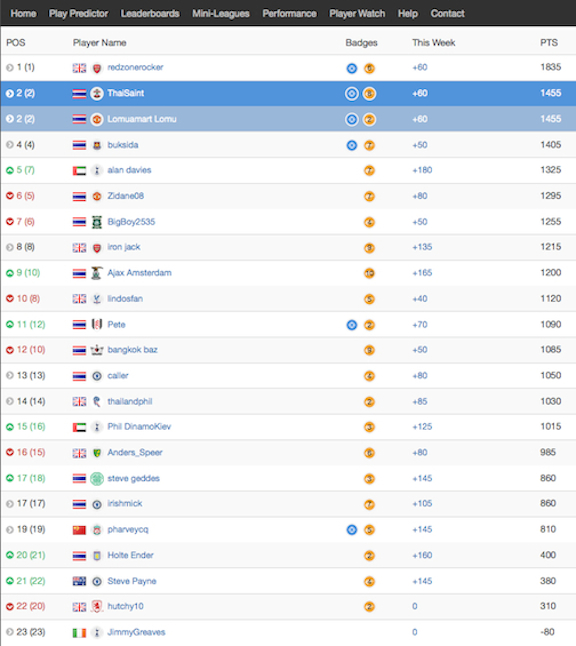This screenshot has width=576, height=646.
Task: Open the Contact page
Action: (447, 14)
